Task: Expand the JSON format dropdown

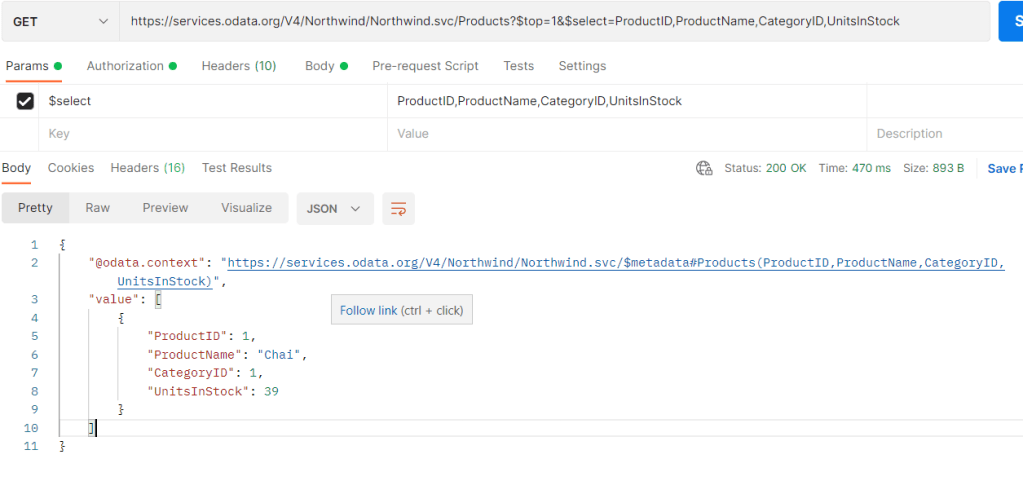Action: coord(335,208)
